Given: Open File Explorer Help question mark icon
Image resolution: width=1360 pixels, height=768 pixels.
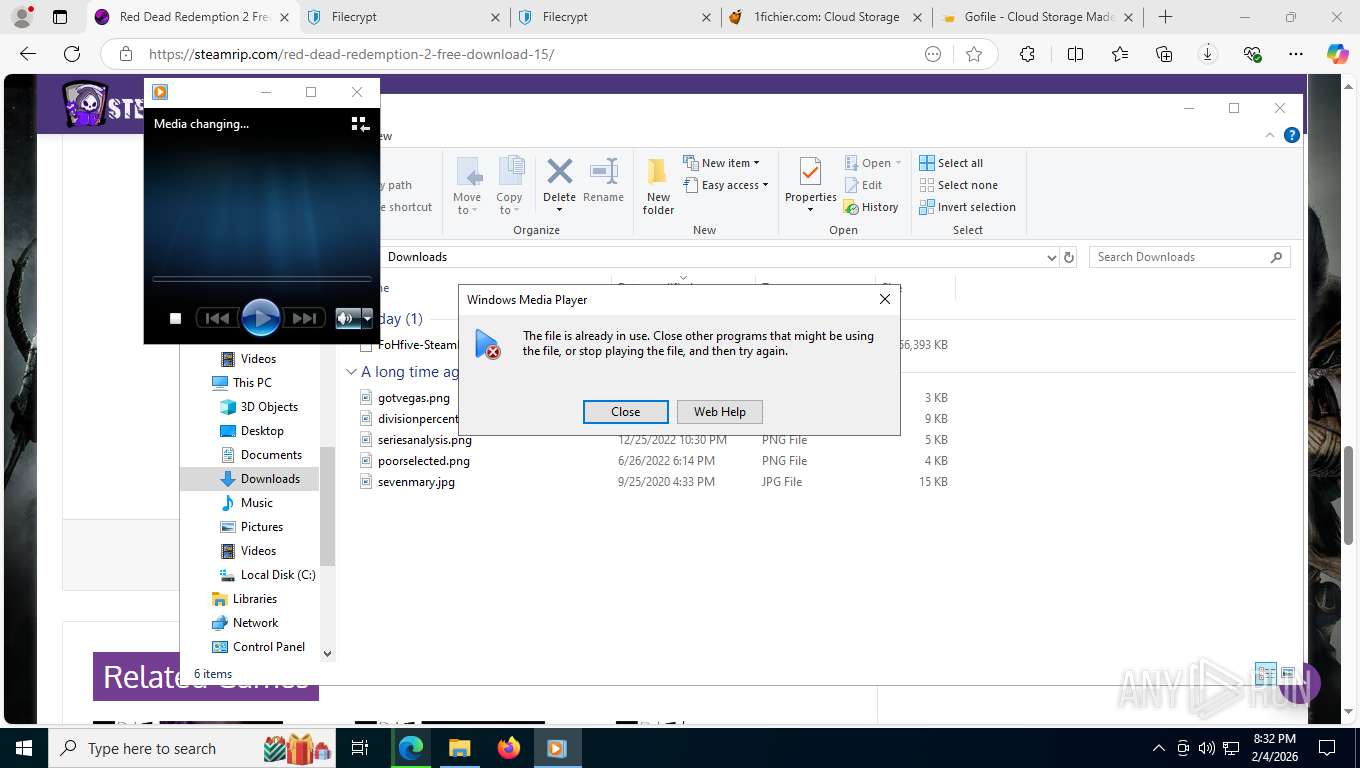Looking at the screenshot, I should pos(1292,135).
